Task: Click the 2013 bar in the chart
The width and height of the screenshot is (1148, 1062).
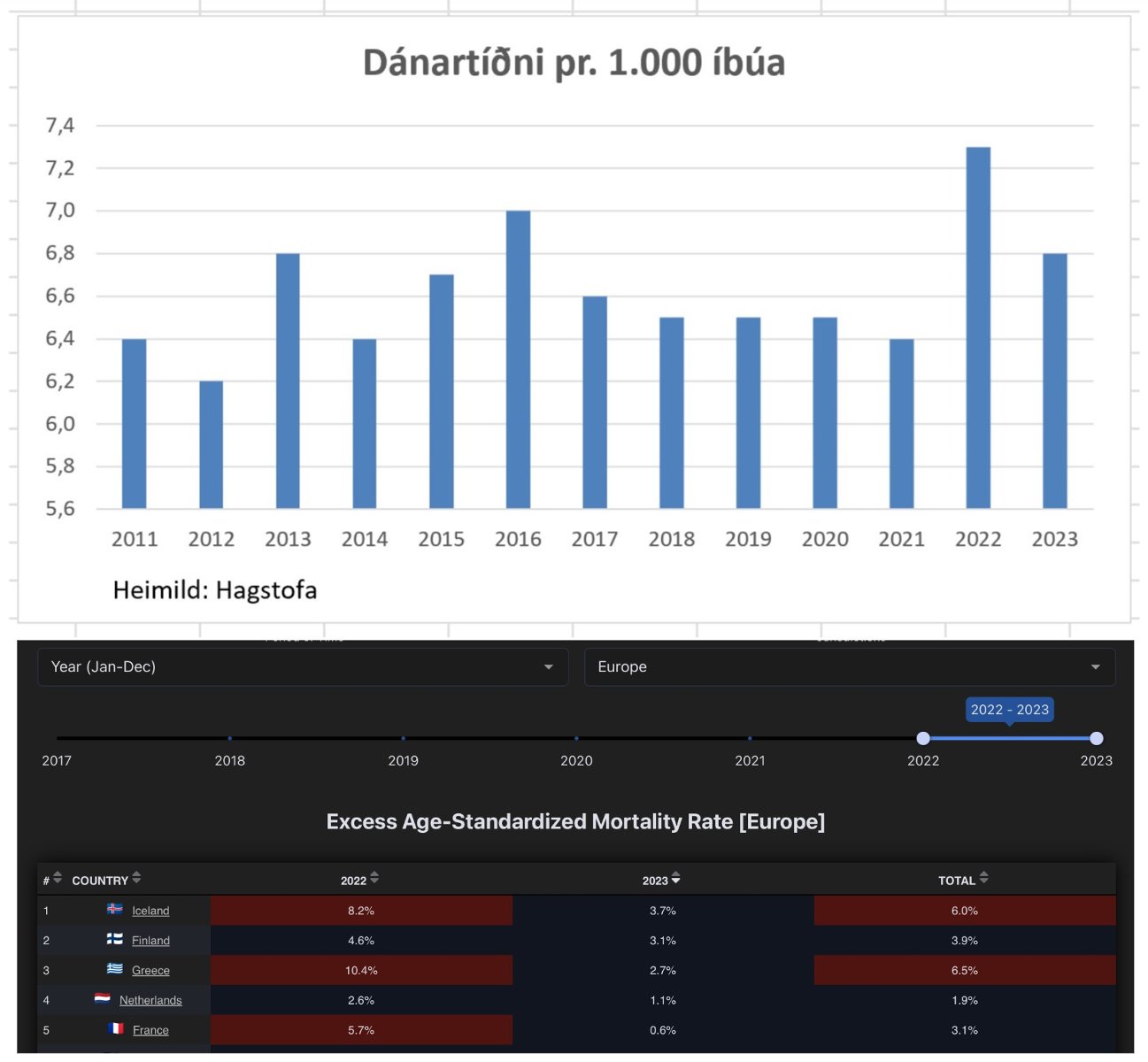Action: coord(288,381)
